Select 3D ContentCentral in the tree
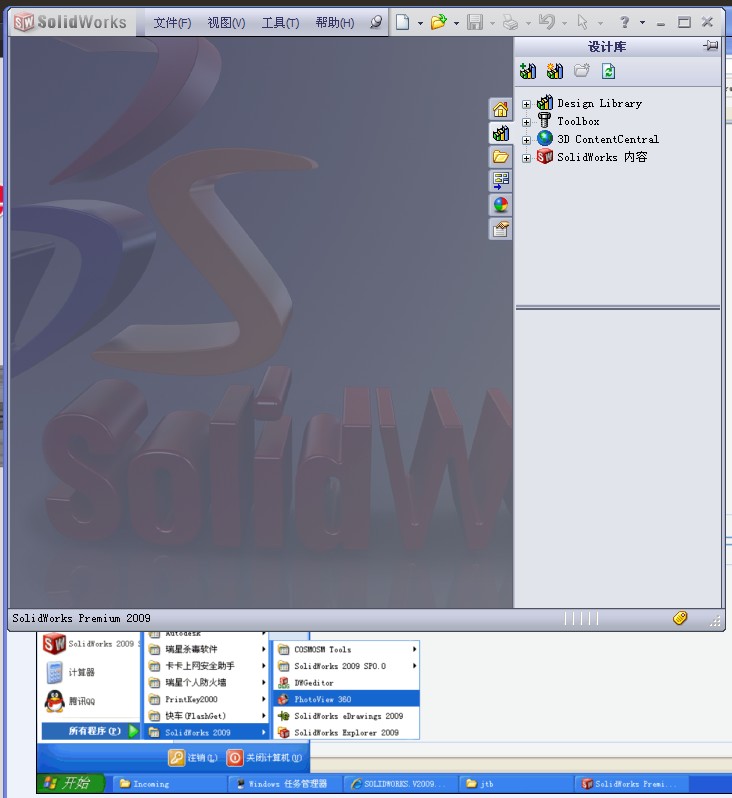Viewport: 732px width, 798px height. (608, 139)
